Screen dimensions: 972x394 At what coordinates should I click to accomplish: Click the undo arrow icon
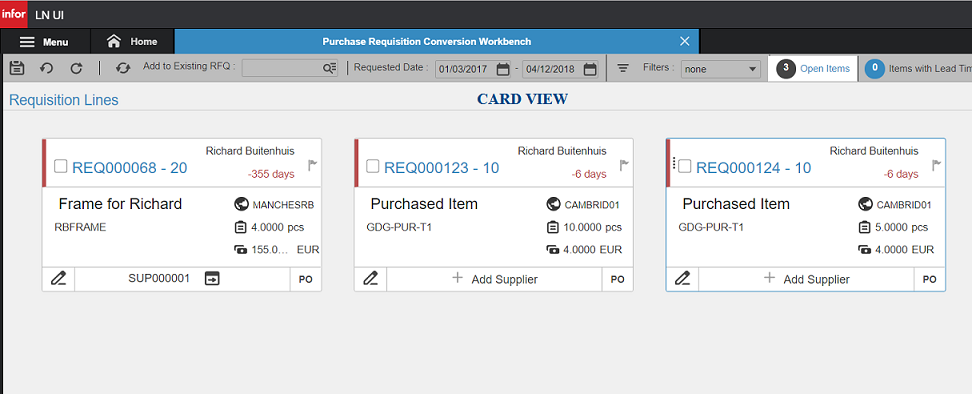pyautogui.click(x=46, y=68)
